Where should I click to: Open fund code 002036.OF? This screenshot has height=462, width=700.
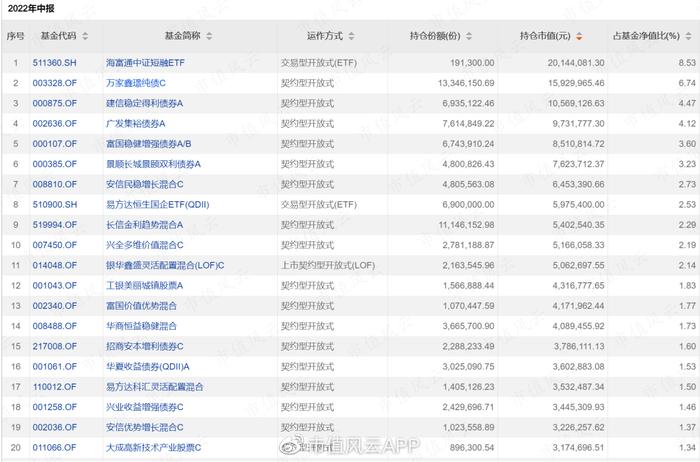point(54,427)
